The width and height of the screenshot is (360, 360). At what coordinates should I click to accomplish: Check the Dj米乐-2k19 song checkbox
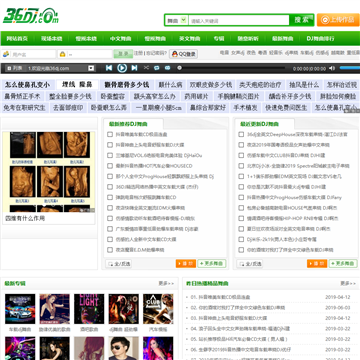tap(241, 239)
